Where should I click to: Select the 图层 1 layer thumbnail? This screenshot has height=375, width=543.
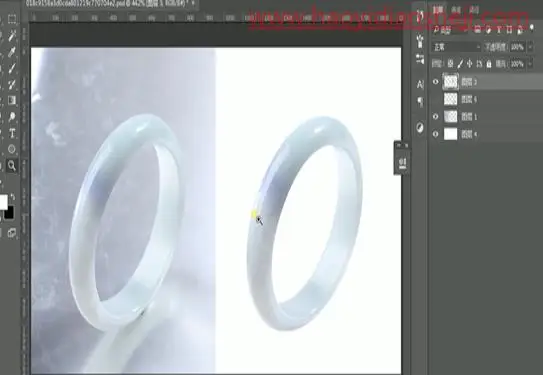451,116
